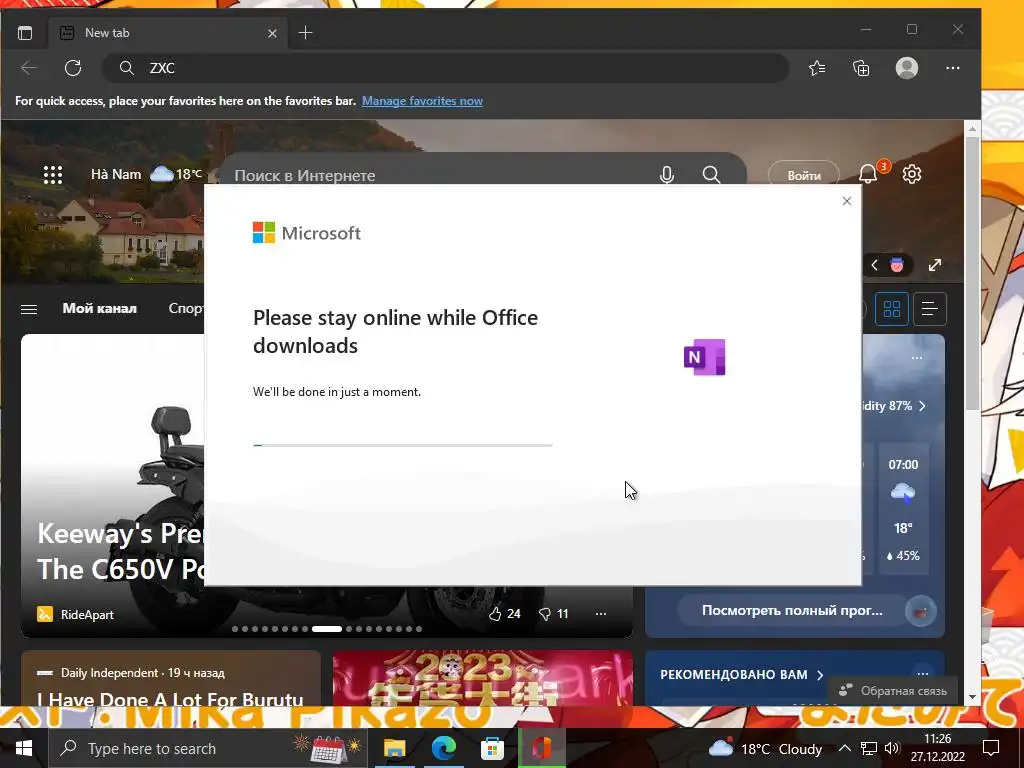Click the OneNote icon in the dialog

pyautogui.click(x=705, y=357)
